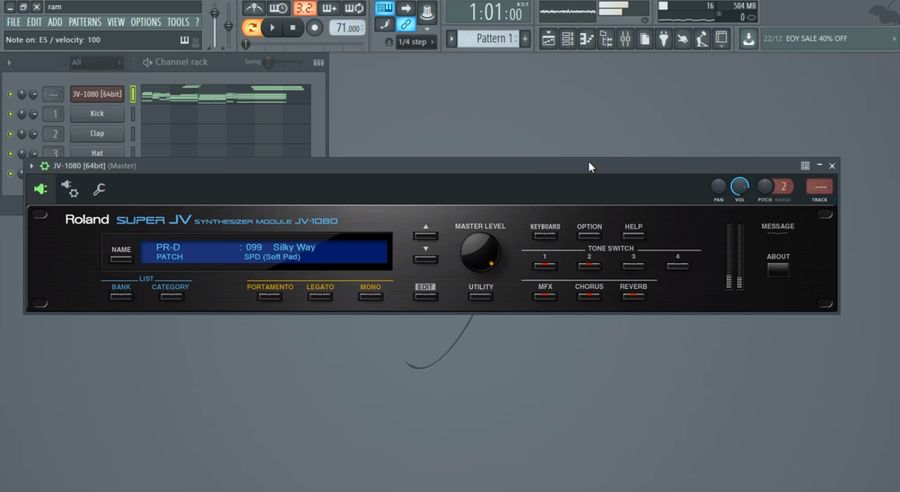This screenshot has height=492, width=900.
Task: Toggle loop recording icon
Action: (x=354, y=8)
